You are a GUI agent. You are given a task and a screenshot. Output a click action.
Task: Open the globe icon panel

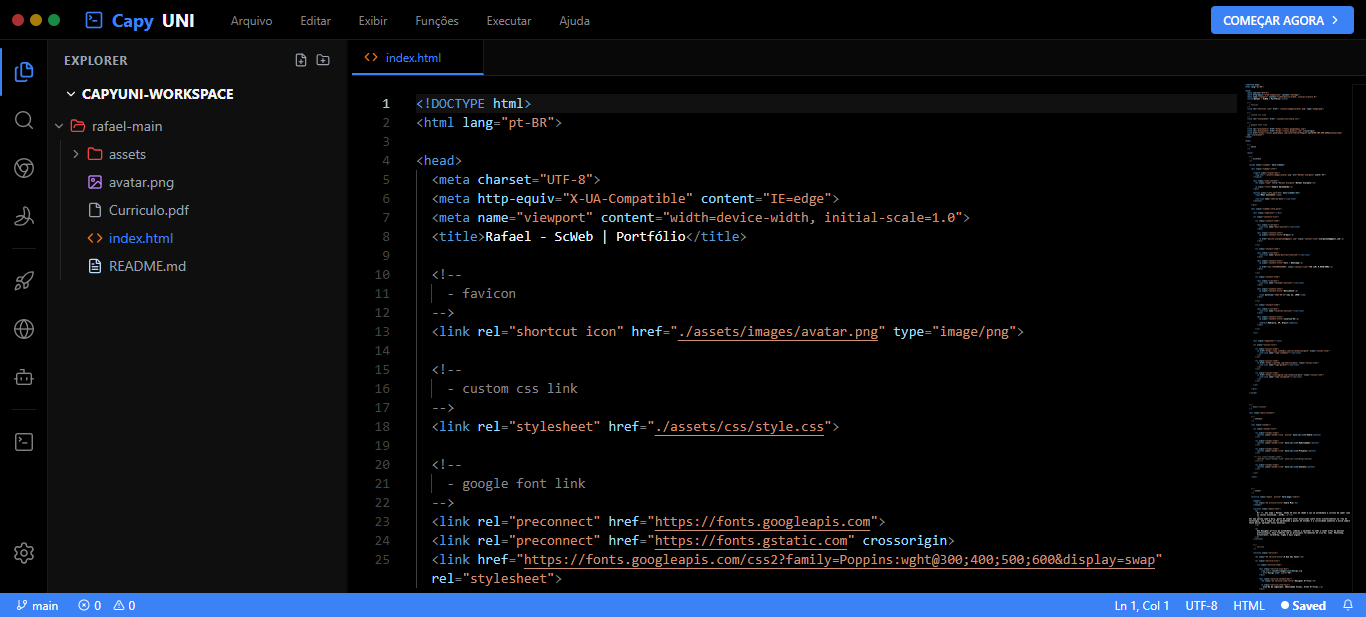[x=24, y=329]
